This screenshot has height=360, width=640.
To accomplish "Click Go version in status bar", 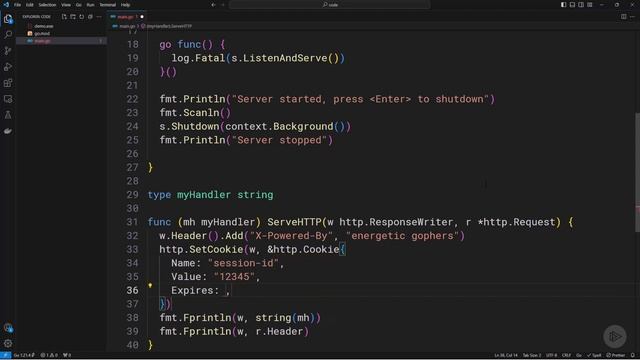I will 24,355.
